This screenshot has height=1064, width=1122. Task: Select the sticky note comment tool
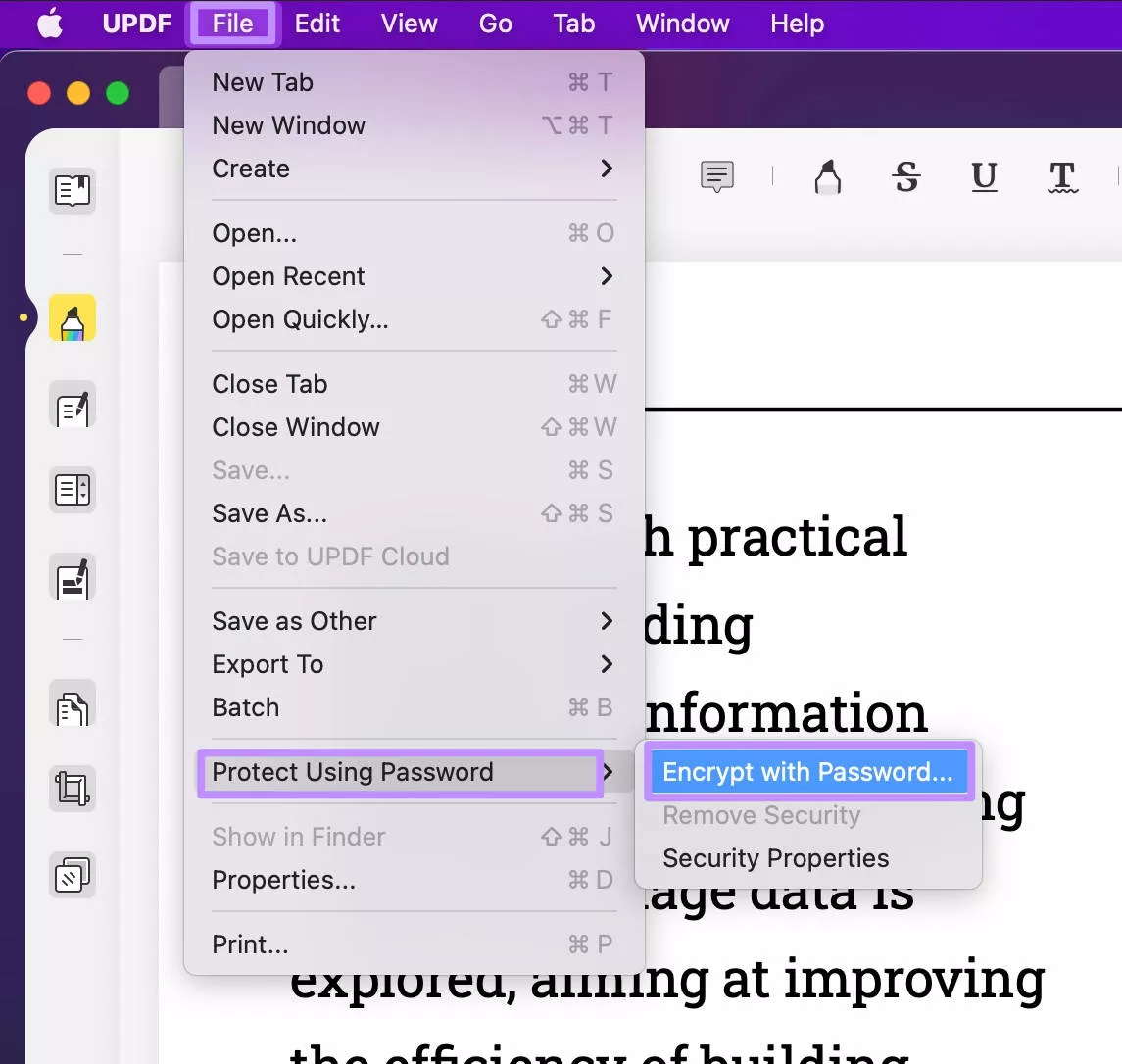point(717,176)
